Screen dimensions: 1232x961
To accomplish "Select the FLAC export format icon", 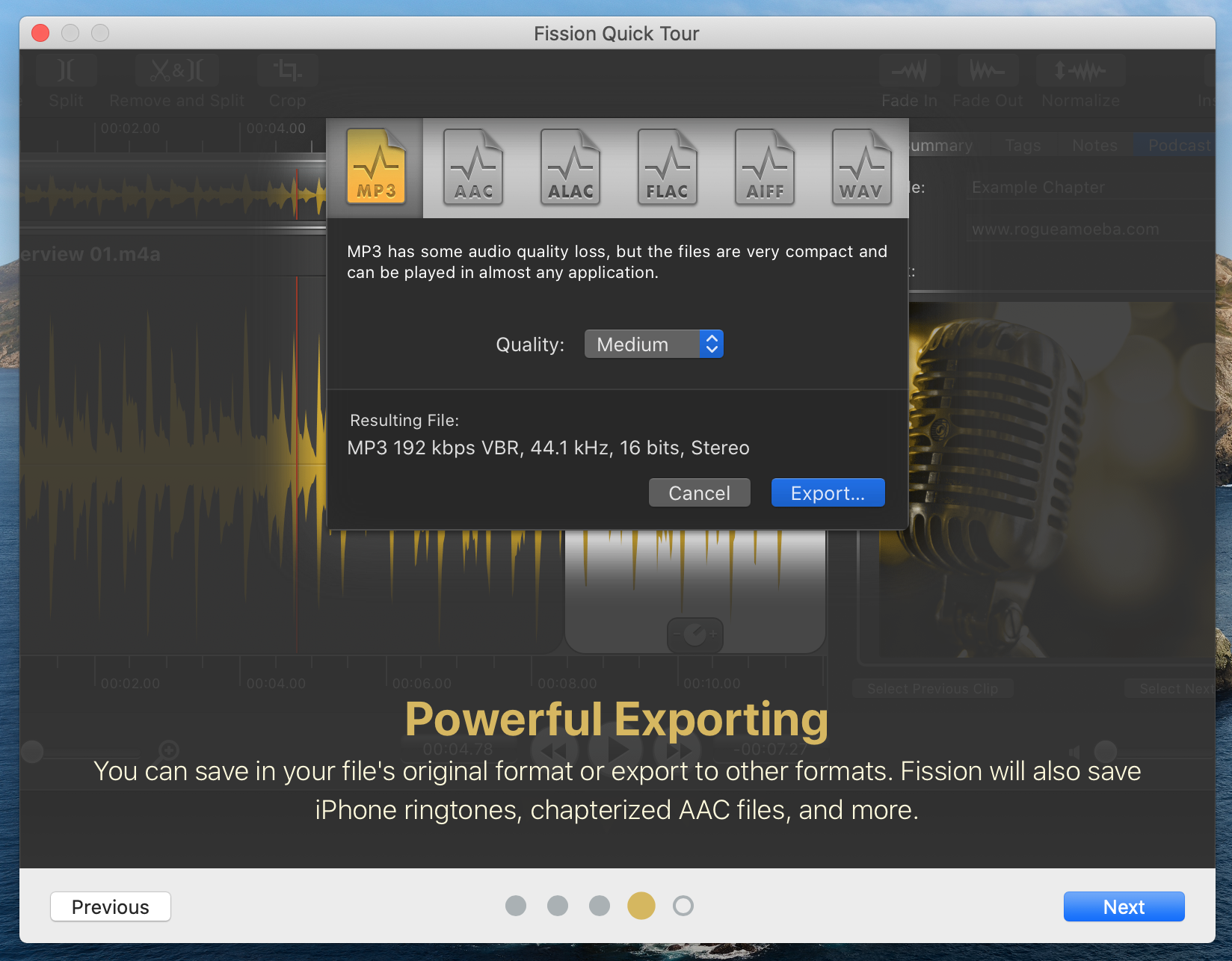I will 668,167.
